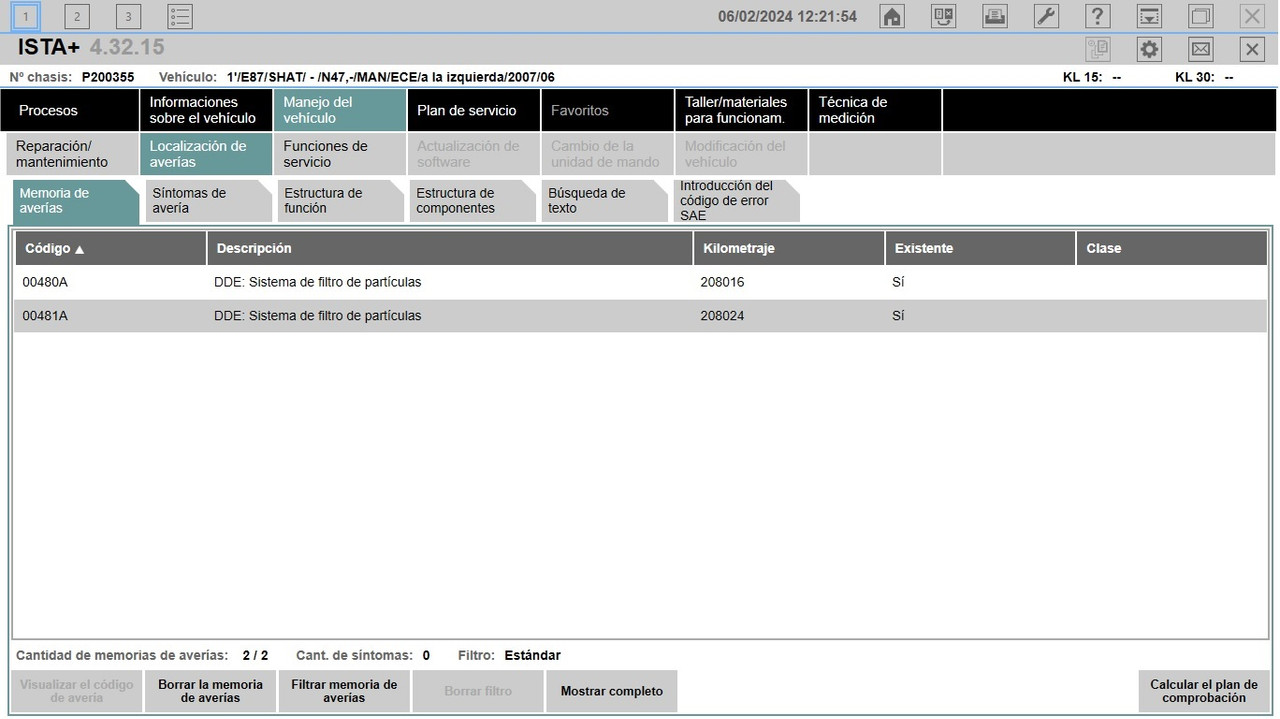Sort by Descripción column header
The image size is (1280, 719).
pos(450,248)
